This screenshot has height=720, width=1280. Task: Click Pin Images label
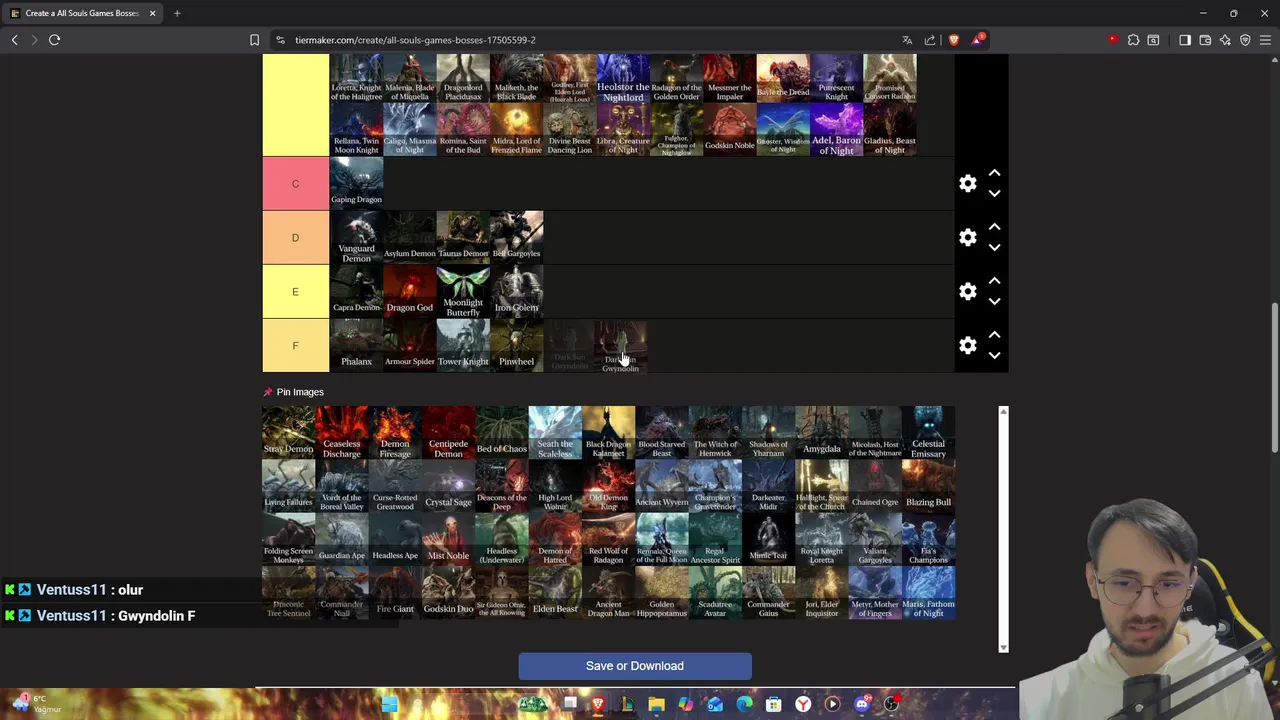(300, 392)
